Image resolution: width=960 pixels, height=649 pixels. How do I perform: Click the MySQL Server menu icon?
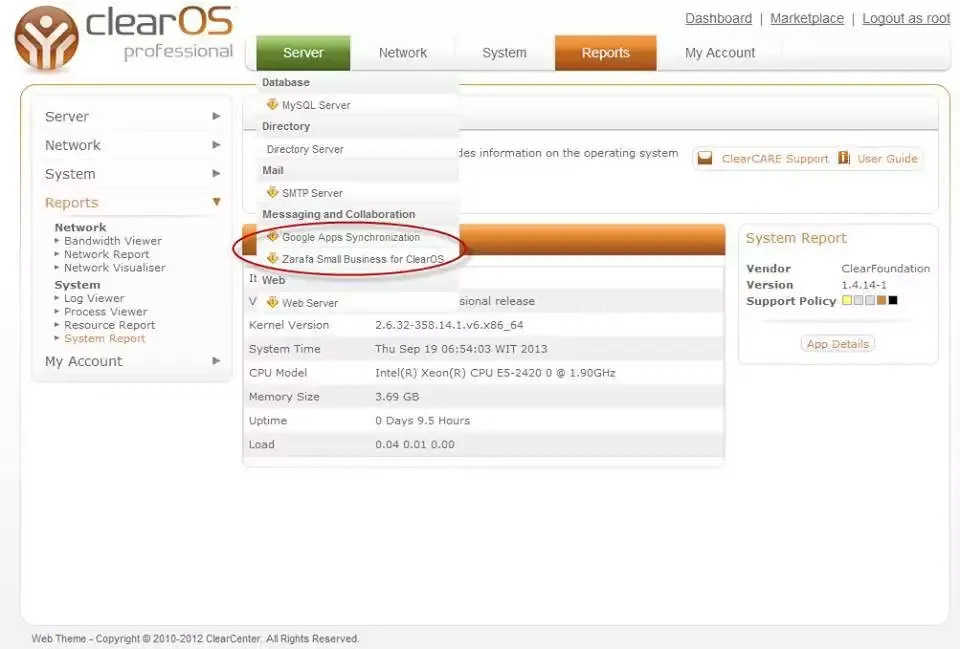pos(272,104)
